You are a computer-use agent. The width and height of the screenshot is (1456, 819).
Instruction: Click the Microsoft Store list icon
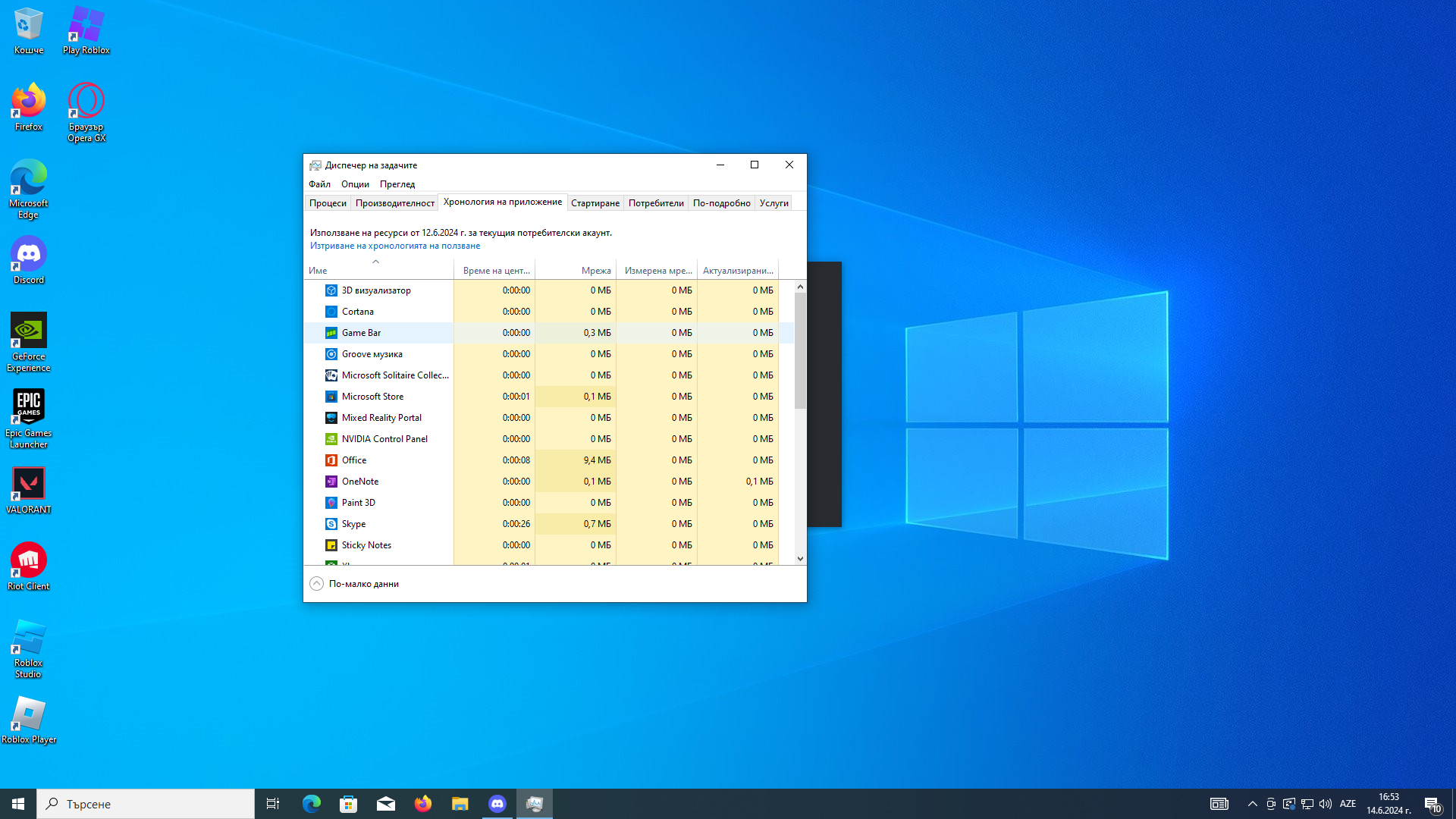(331, 397)
